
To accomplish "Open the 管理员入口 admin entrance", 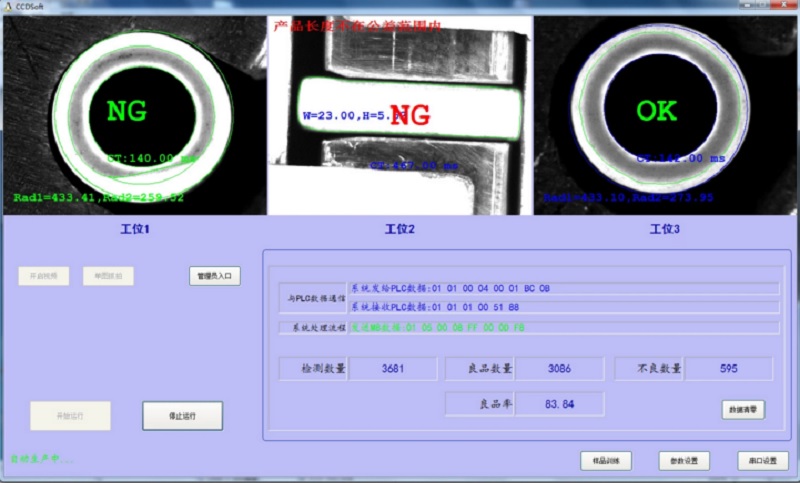I will pyautogui.click(x=215, y=276).
